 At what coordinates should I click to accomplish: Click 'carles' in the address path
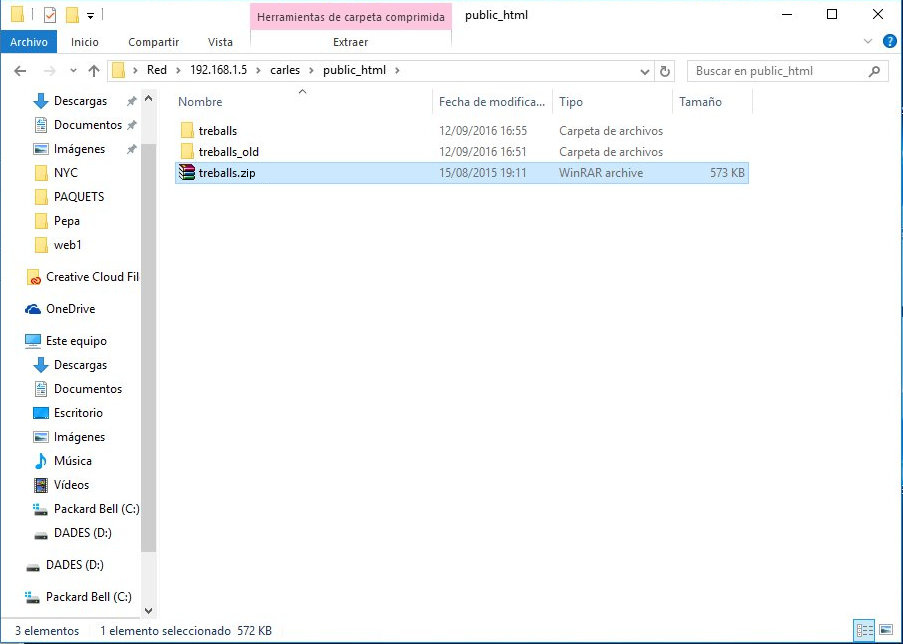(x=285, y=70)
